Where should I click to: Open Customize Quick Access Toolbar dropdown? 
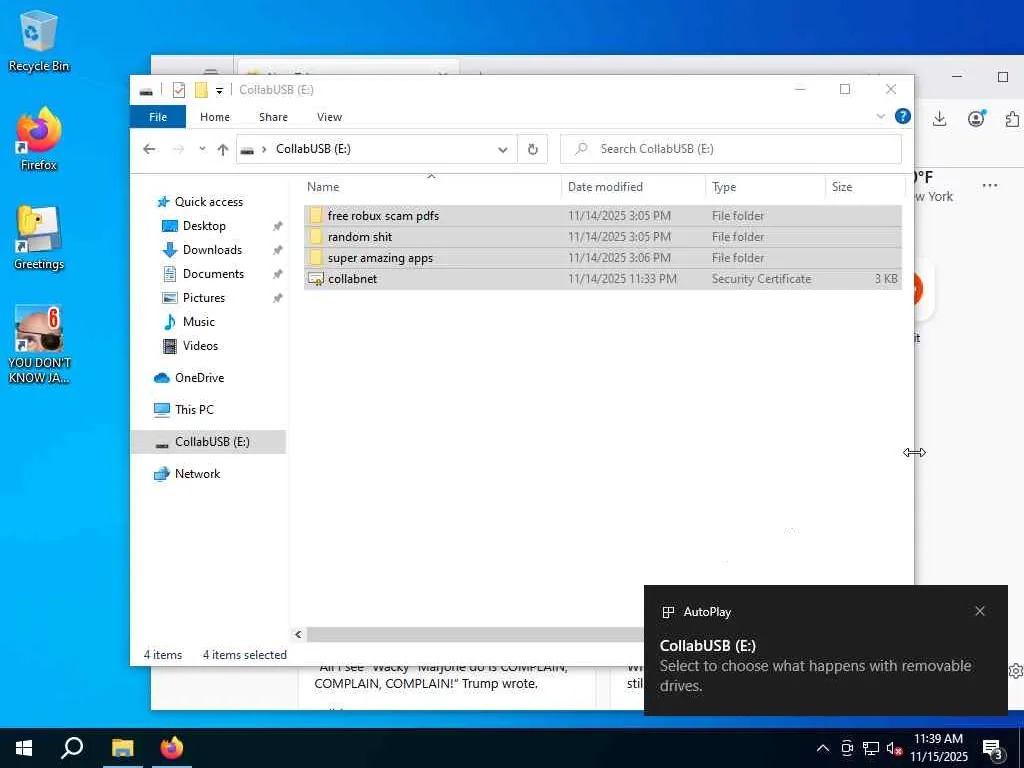[219, 91]
